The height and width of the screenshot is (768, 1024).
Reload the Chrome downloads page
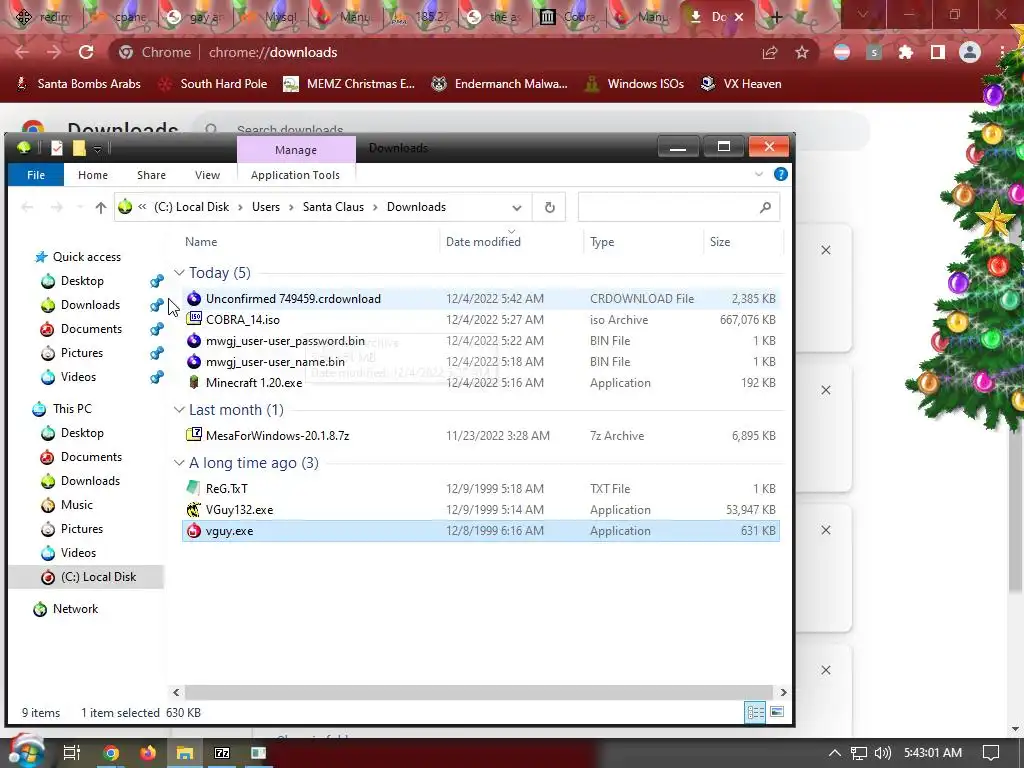point(86,52)
